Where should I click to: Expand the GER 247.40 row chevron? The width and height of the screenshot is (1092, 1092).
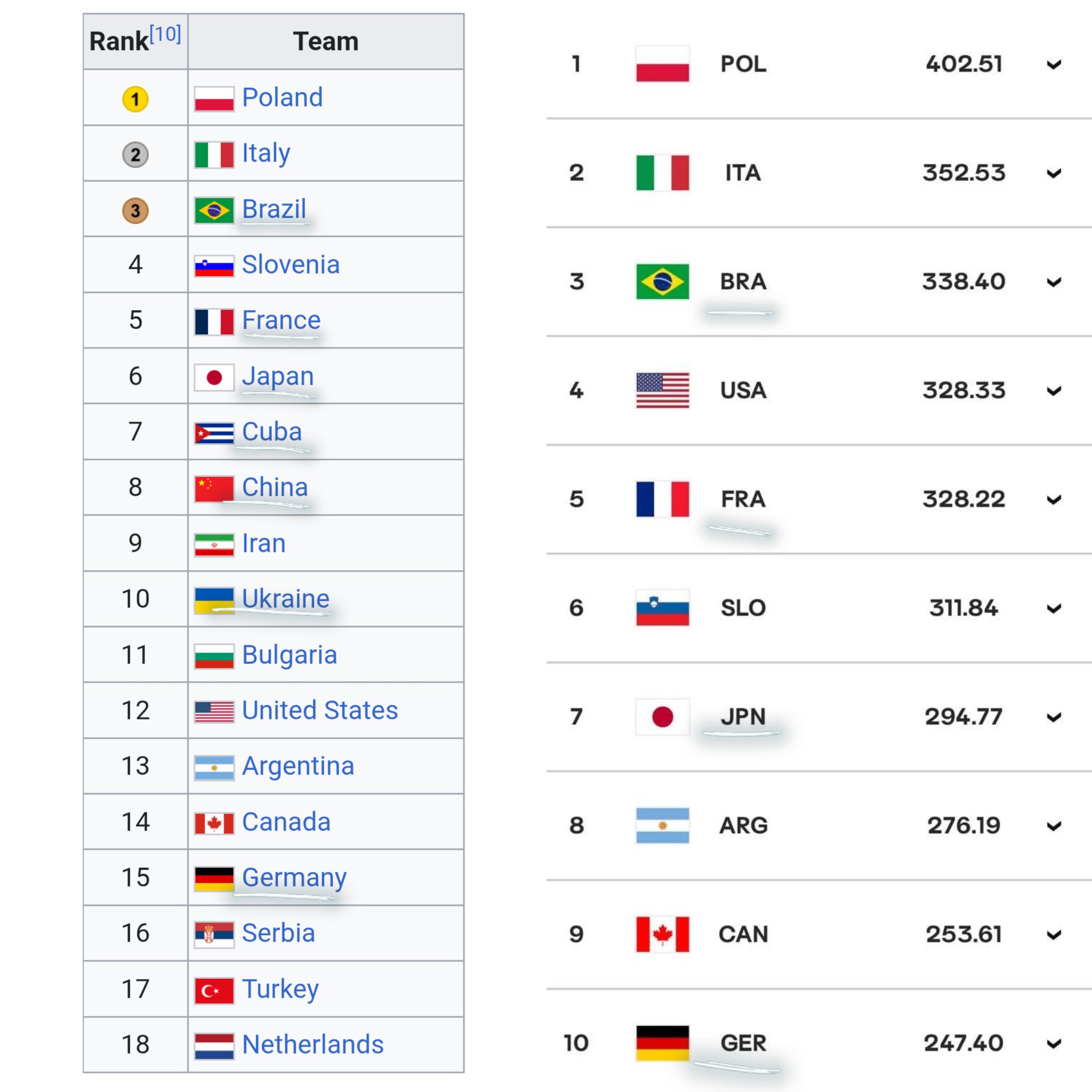[x=1054, y=1043]
